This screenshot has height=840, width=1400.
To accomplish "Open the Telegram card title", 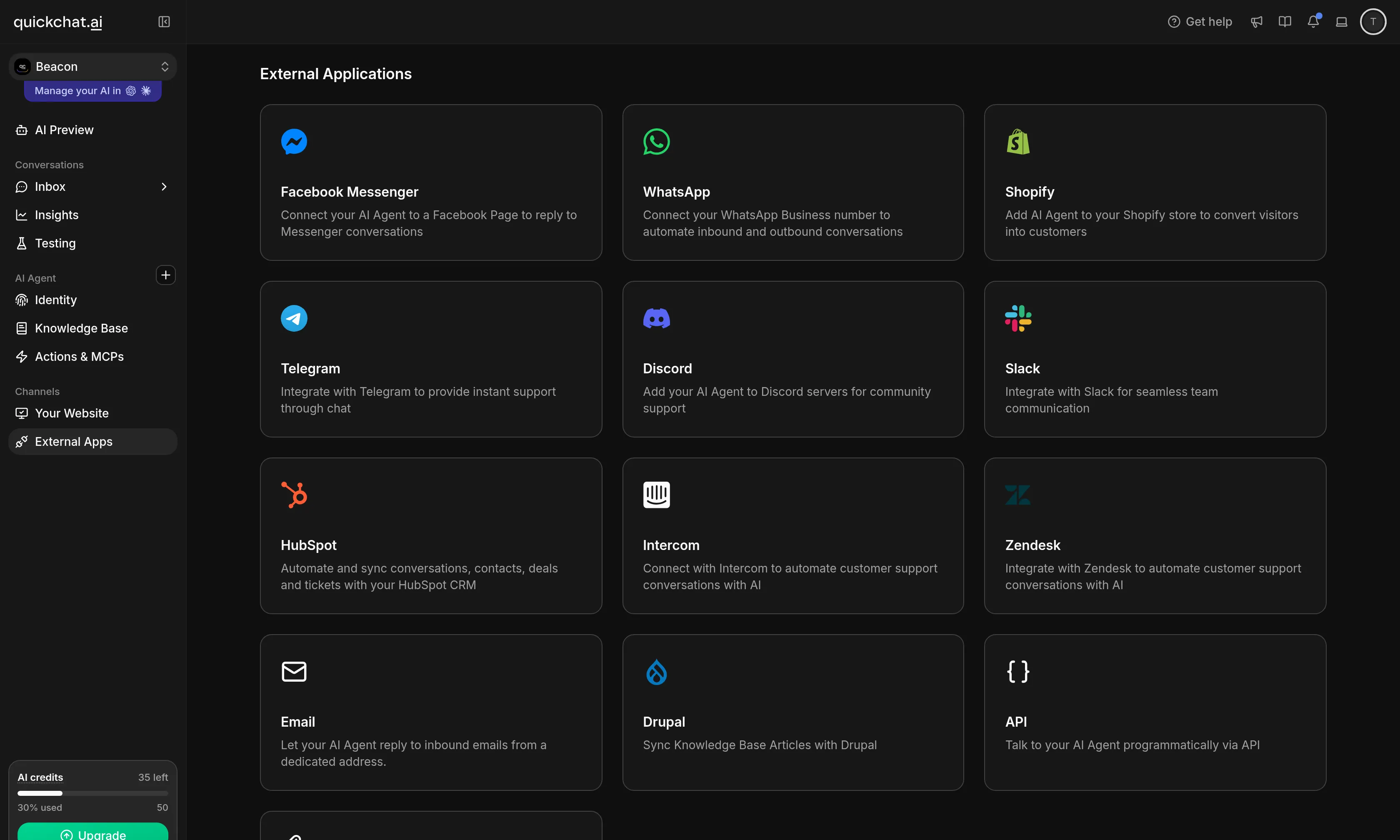I will pyautogui.click(x=310, y=368).
